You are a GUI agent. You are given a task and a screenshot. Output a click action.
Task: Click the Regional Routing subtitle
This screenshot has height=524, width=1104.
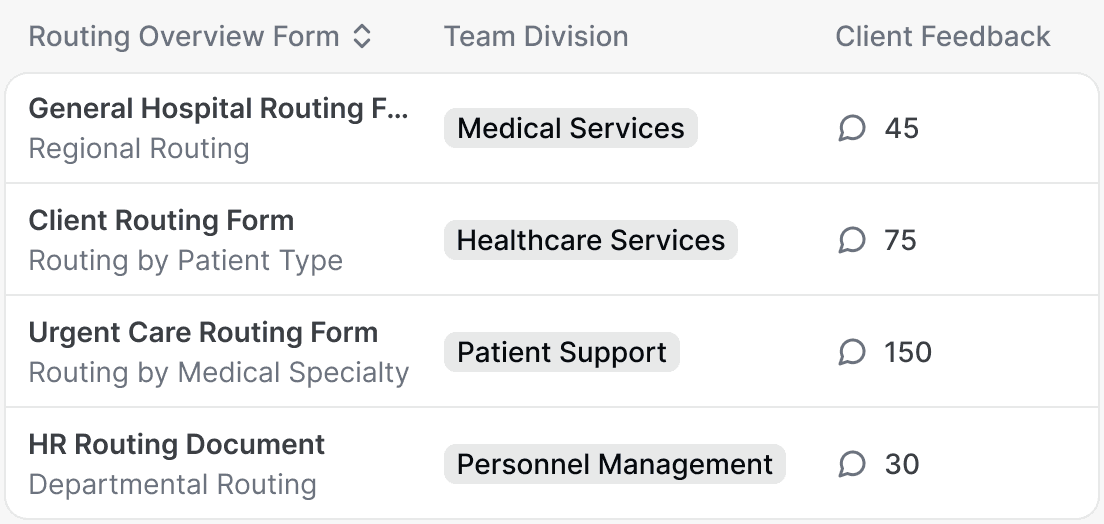tap(139, 149)
